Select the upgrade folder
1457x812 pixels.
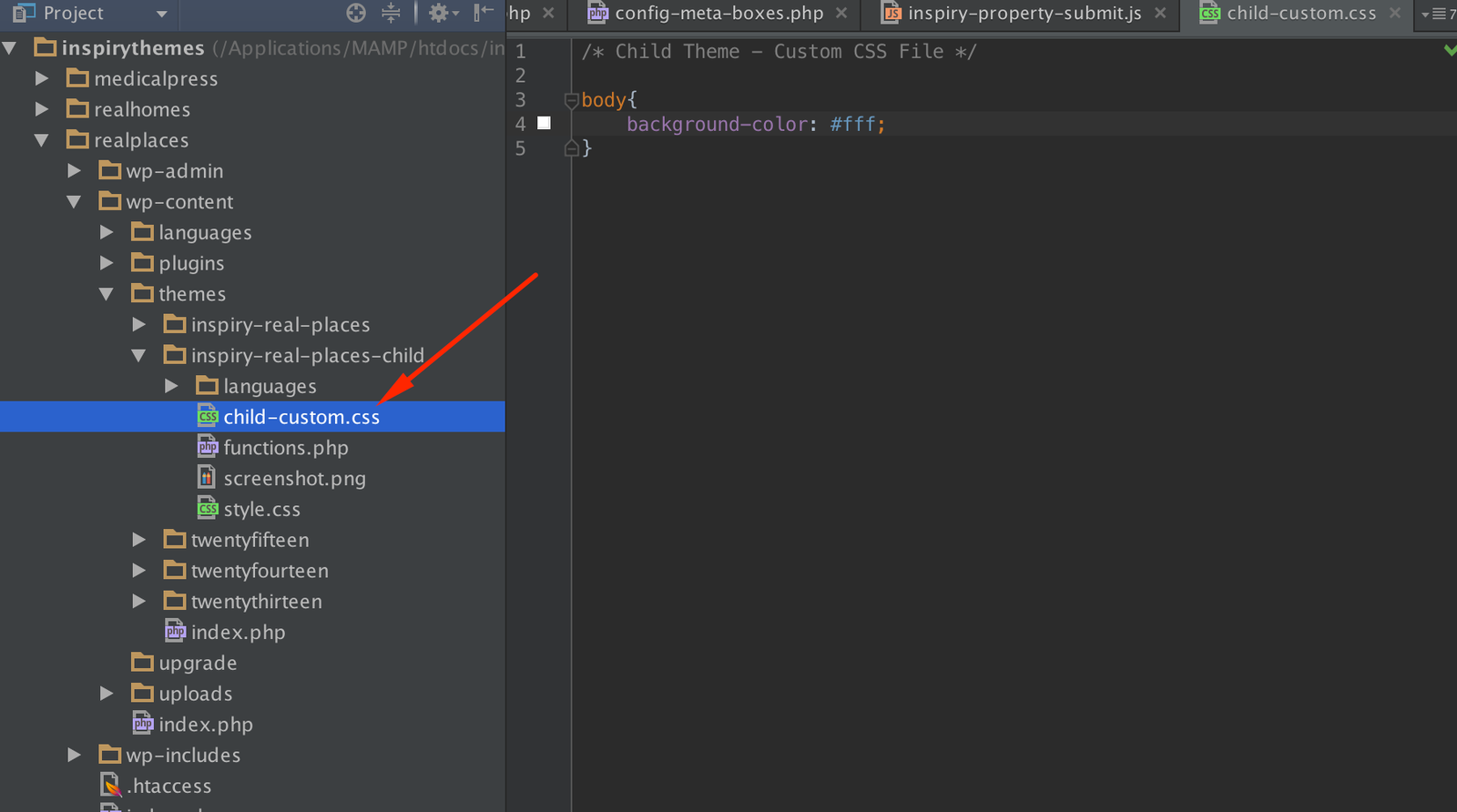pos(198,663)
